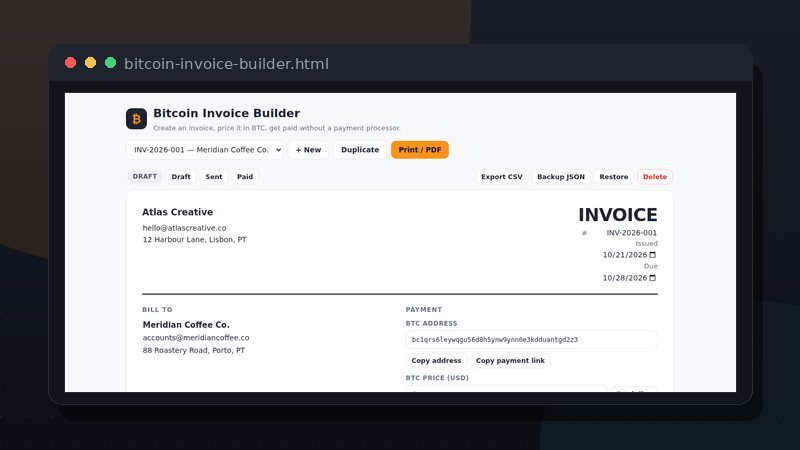
Task: Mark the invoice as Sent
Action: [x=214, y=177]
